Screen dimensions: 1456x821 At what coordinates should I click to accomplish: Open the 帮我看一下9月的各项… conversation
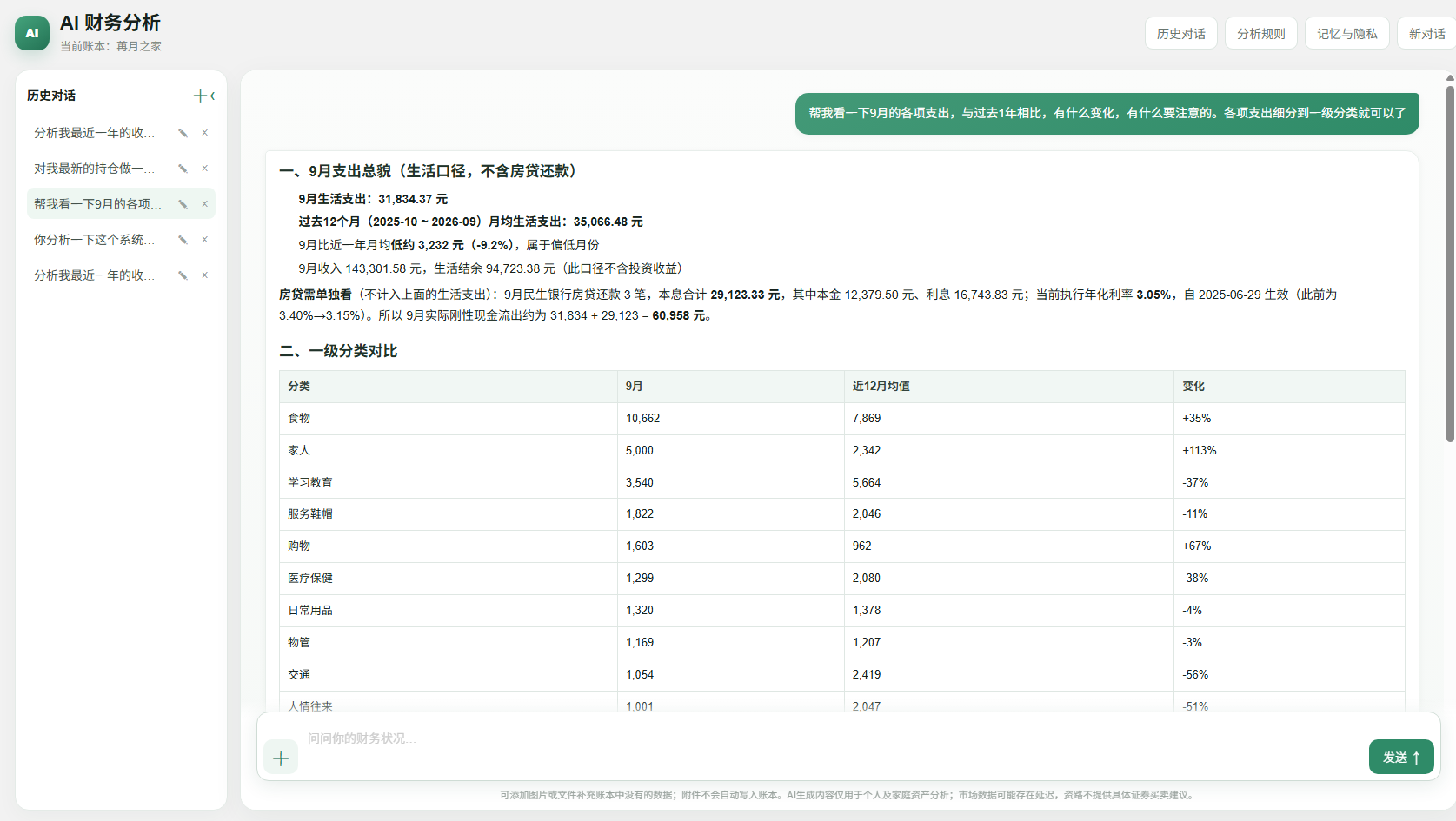point(97,204)
